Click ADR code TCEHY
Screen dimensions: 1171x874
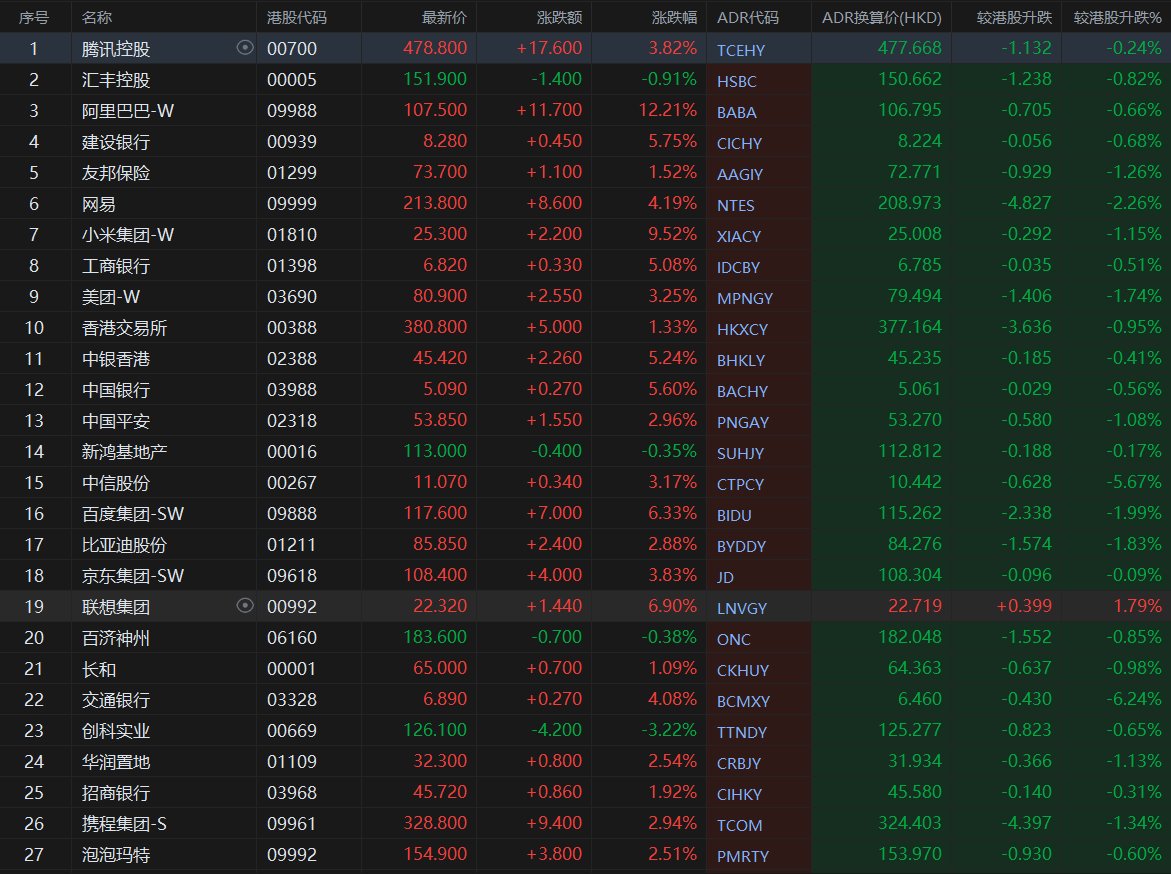tap(741, 50)
